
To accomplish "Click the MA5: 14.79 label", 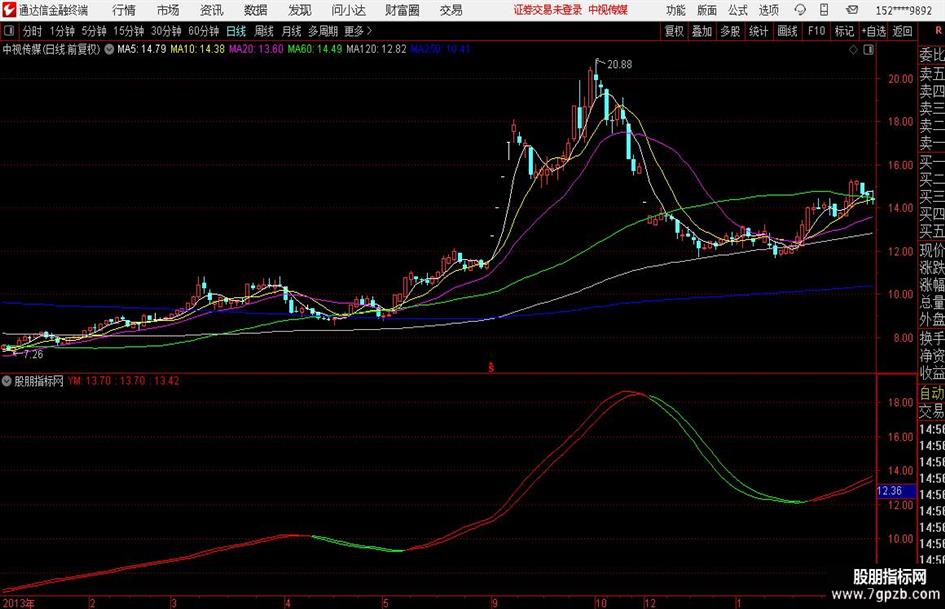I will click(x=142, y=49).
